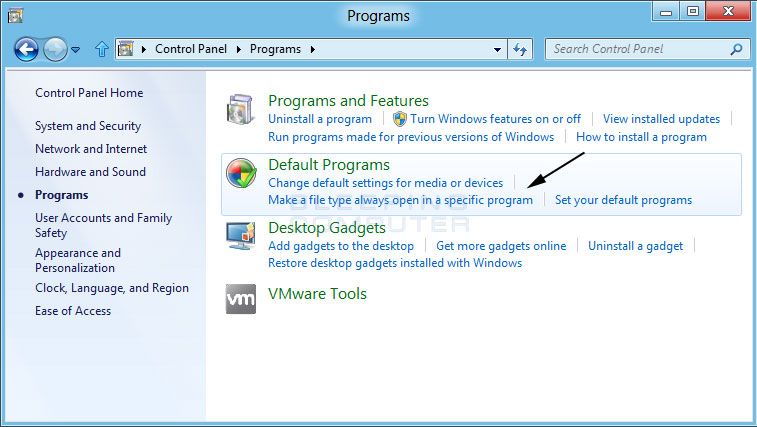Open Turn Windows features on or off
This screenshot has height=427, width=757.
pyautogui.click(x=495, y=119)
